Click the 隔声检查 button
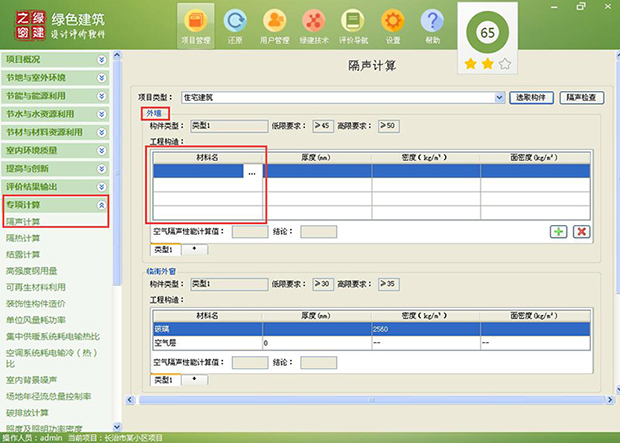This screenshot has height=443, width=620. 582,97
